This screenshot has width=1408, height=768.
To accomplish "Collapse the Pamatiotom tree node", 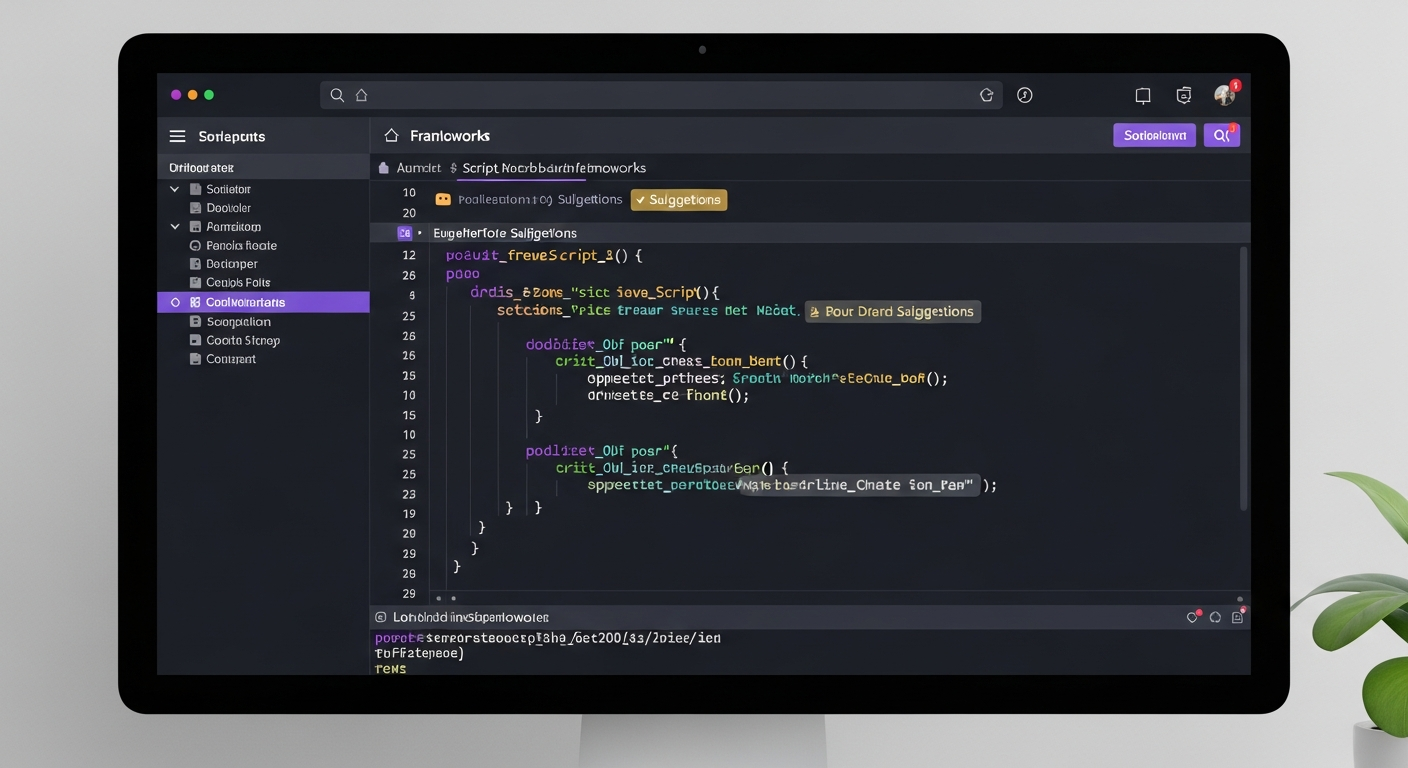I will (x=175, y=227).
